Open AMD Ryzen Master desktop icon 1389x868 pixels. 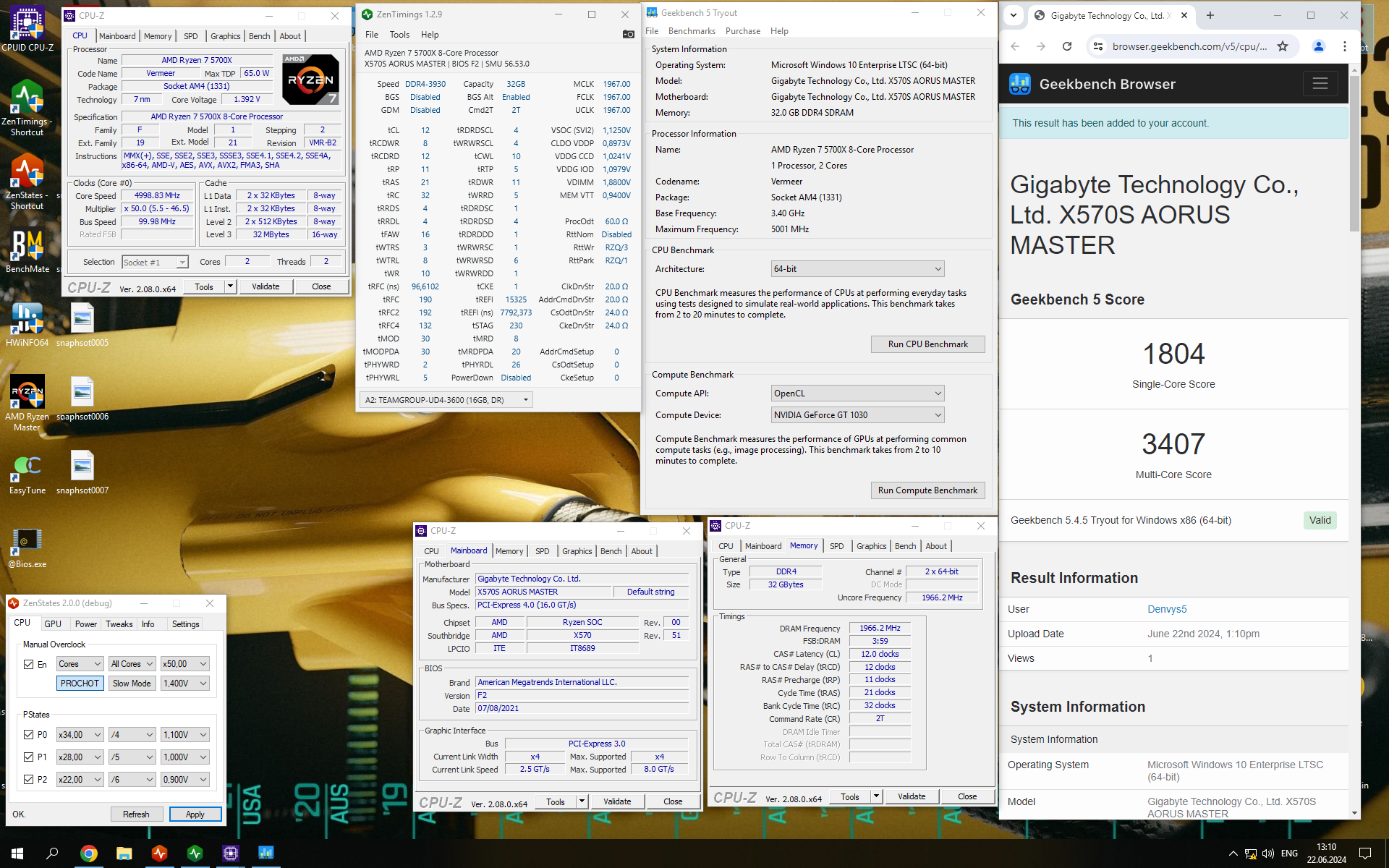(27, 404)
